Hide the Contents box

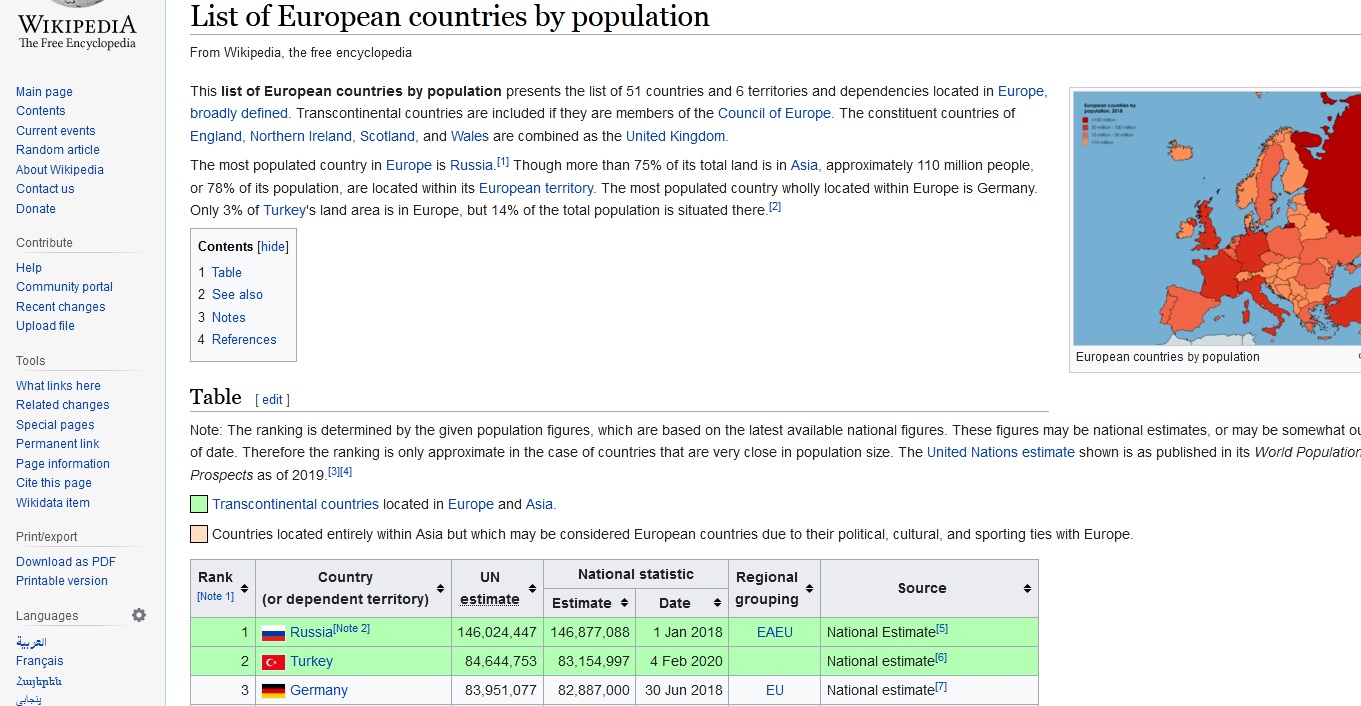click(x=273, y=247)
